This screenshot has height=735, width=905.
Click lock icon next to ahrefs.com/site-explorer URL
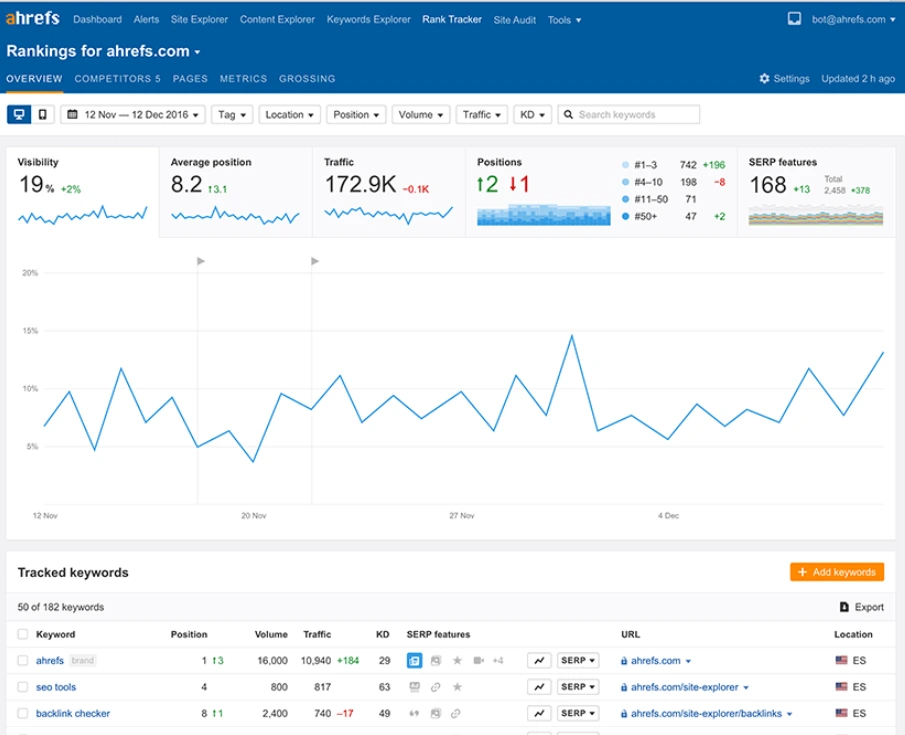point(624,687)
